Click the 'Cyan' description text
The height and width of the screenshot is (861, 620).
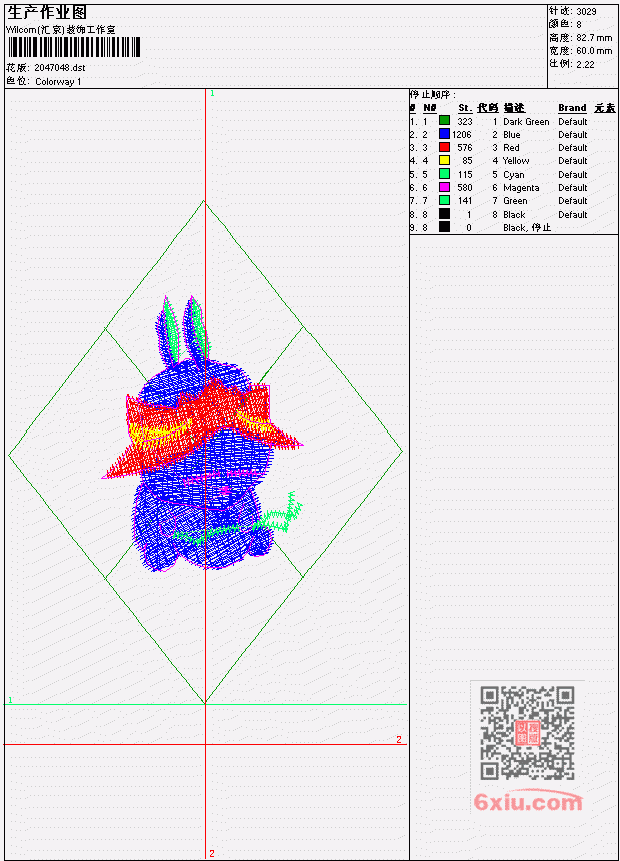pyautogui.click(x=513, y=175)
